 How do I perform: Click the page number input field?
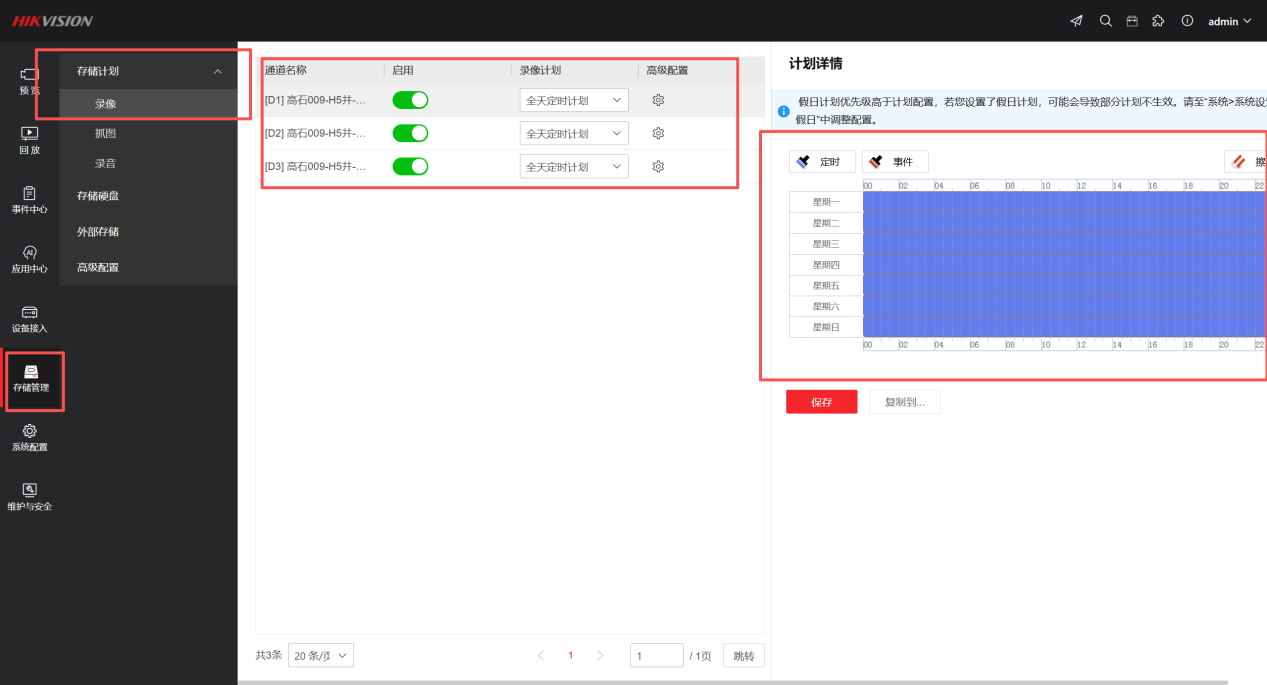[x=656, y=656]
